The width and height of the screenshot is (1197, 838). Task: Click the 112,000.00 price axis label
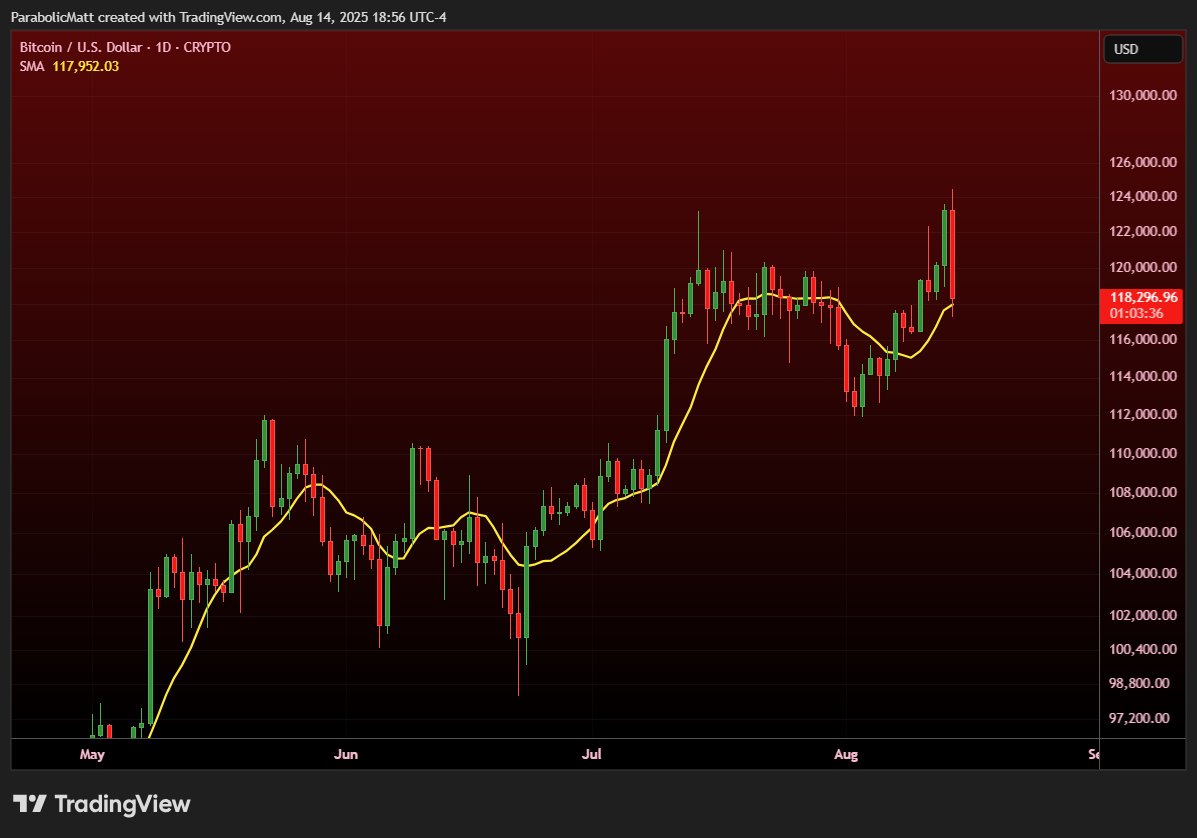1142,414
